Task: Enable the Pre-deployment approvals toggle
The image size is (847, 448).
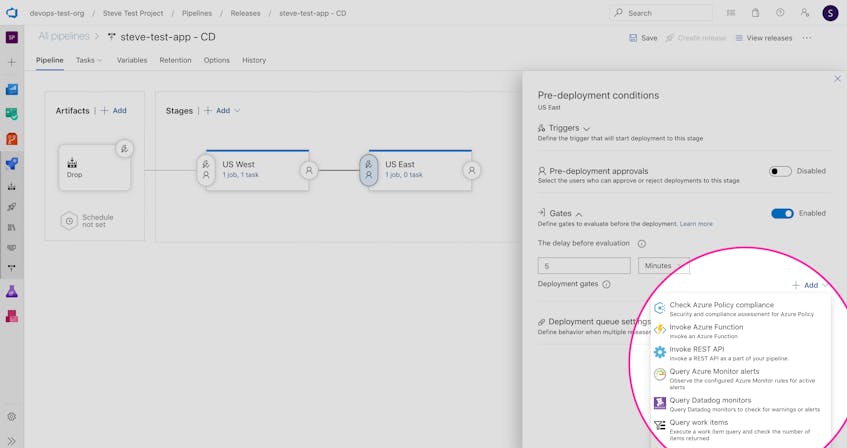Action: (x=780, y=171)
